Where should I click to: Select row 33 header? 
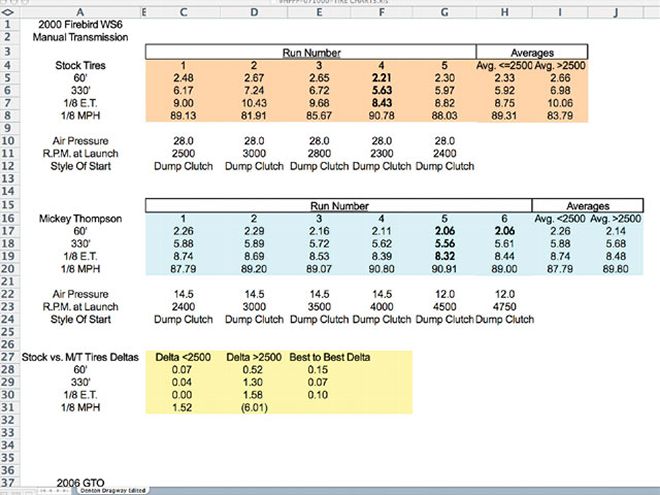tap(8, 433)
